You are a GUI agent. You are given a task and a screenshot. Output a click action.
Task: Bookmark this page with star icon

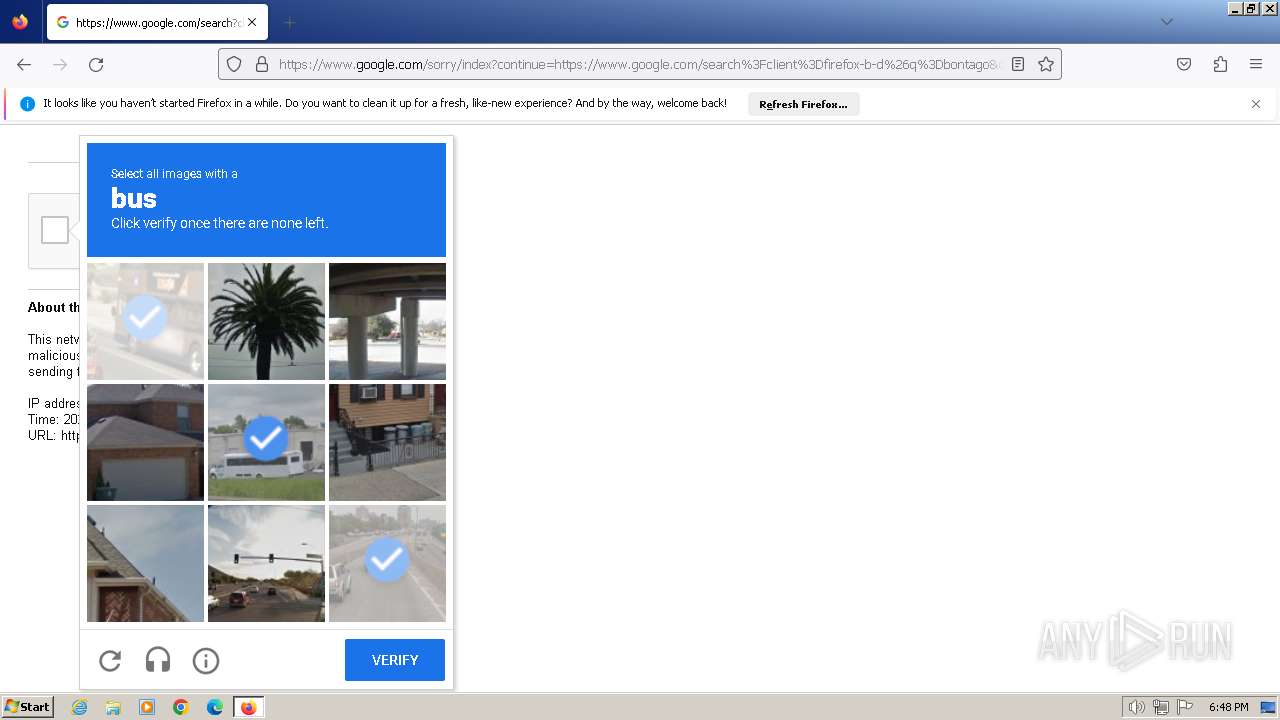[1046, 64]
